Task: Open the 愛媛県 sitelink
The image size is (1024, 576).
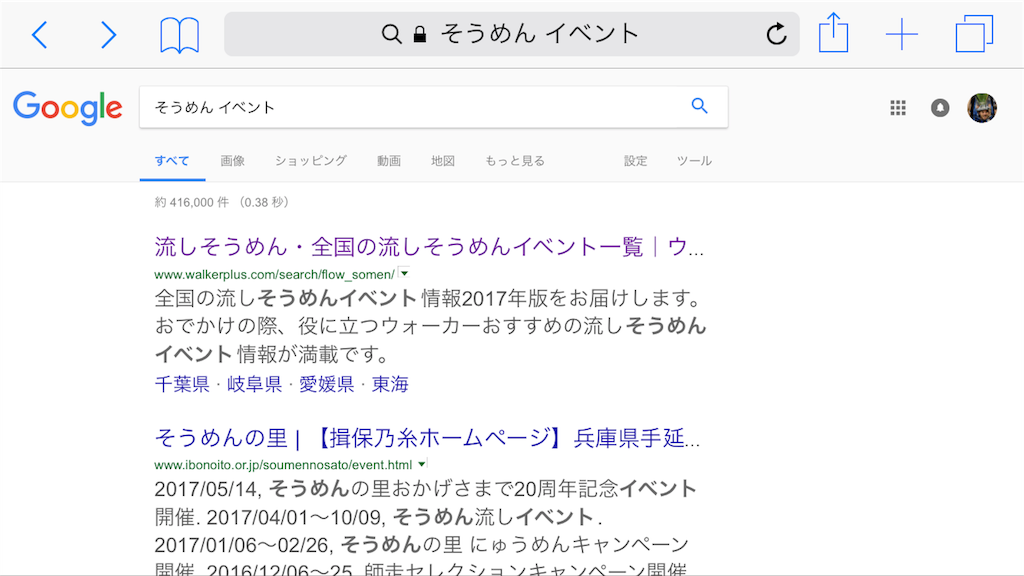Action: [327, 384]
